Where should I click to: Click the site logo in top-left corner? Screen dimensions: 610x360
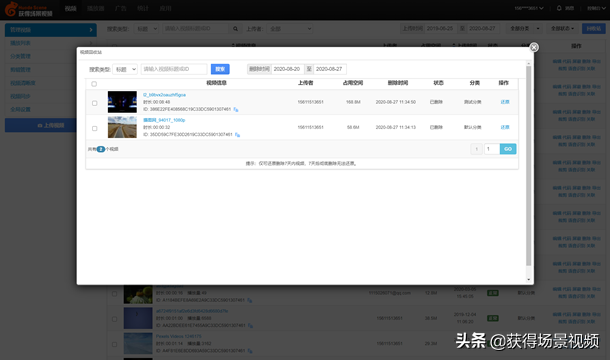coord(28,9)
